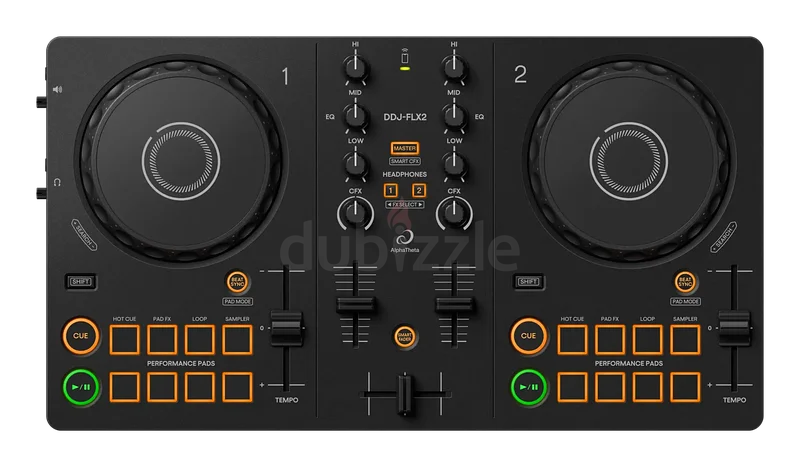Viewport: 800px width, 467px height.
Task: Hit the deck 1 CUE button
Action: [81, 336]
